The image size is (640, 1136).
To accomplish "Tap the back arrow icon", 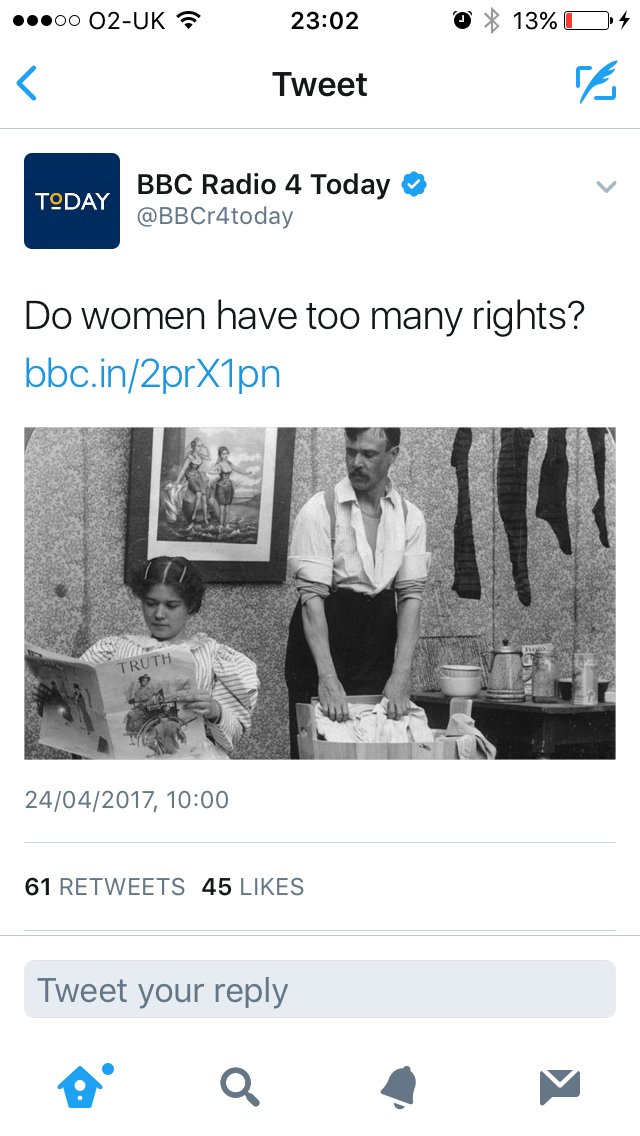I will (27, 84).
